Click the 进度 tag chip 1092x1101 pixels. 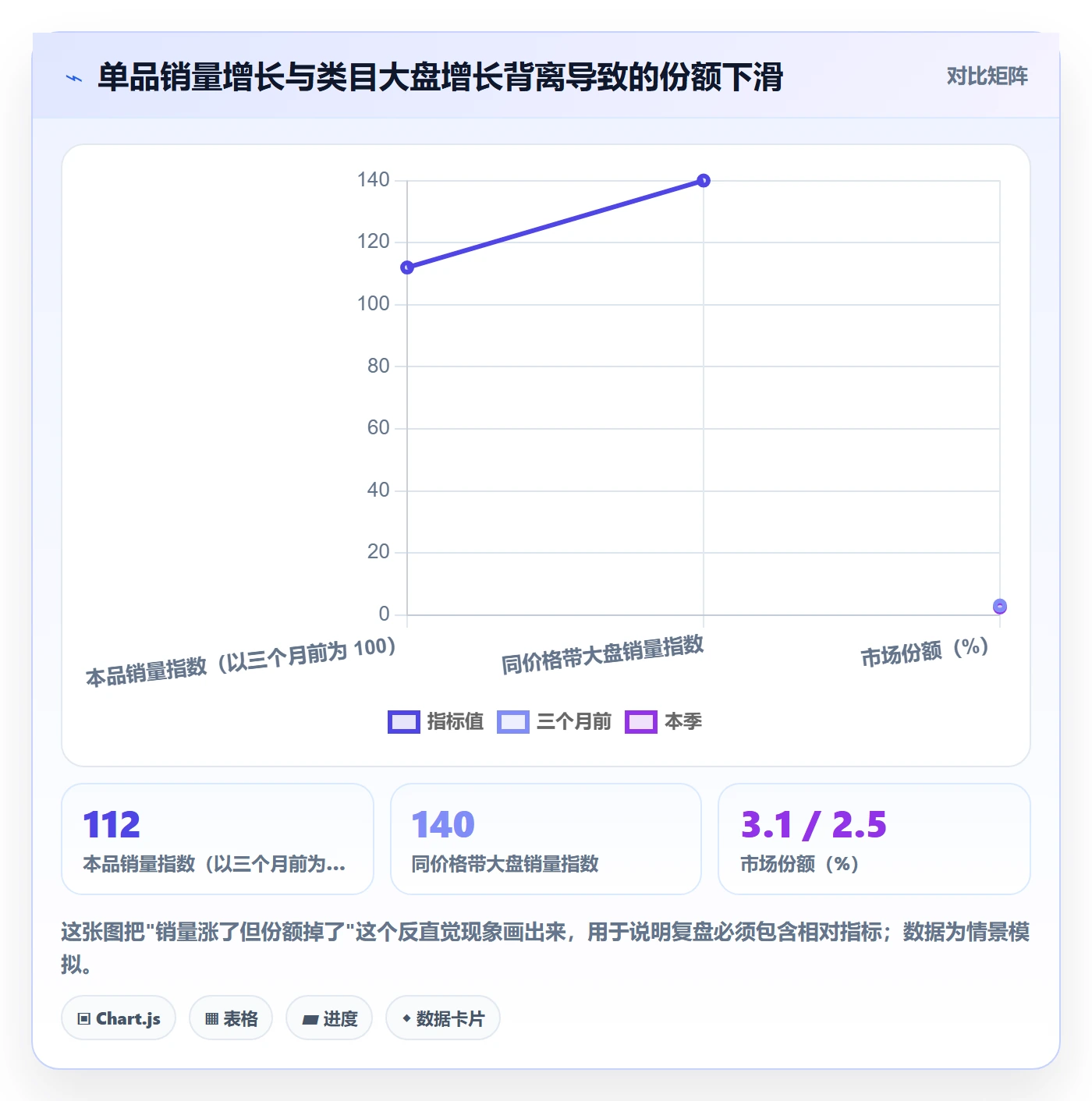tap(329, 1018)
